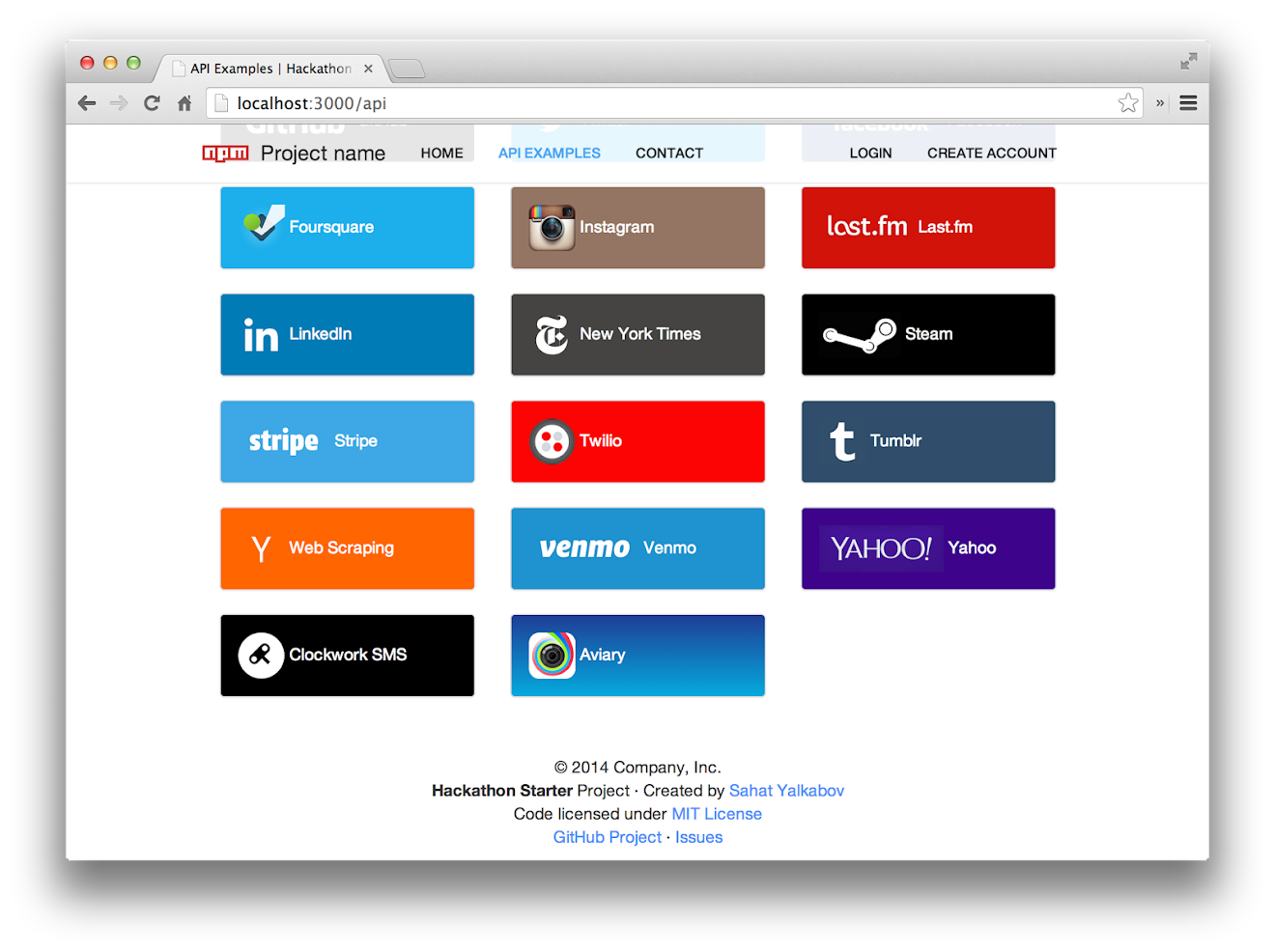
Task: Click the fullscreen arrows icon
Action: pos(1189,62)
